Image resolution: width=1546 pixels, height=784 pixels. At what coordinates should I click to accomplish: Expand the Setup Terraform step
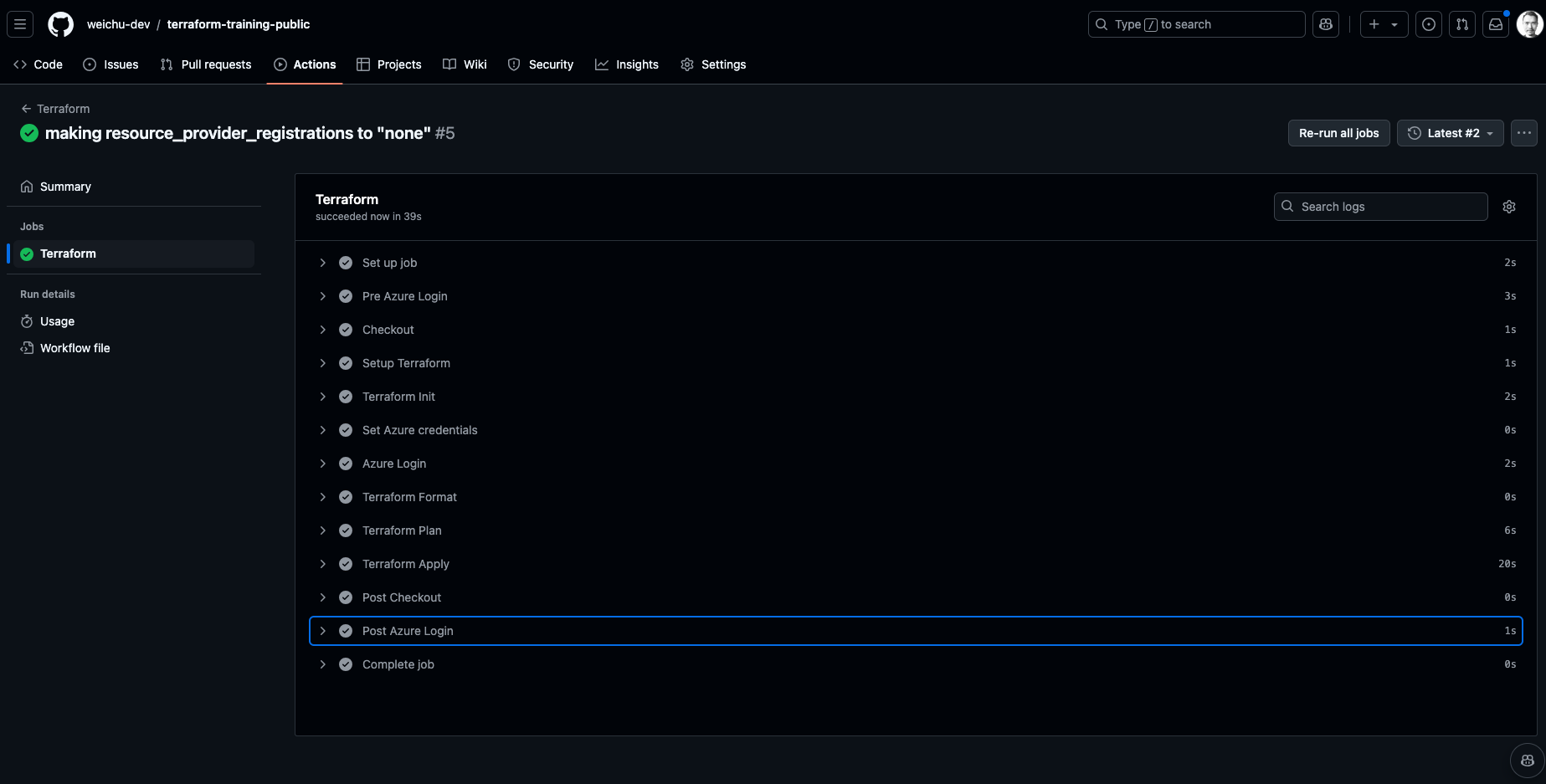point(916,363)
